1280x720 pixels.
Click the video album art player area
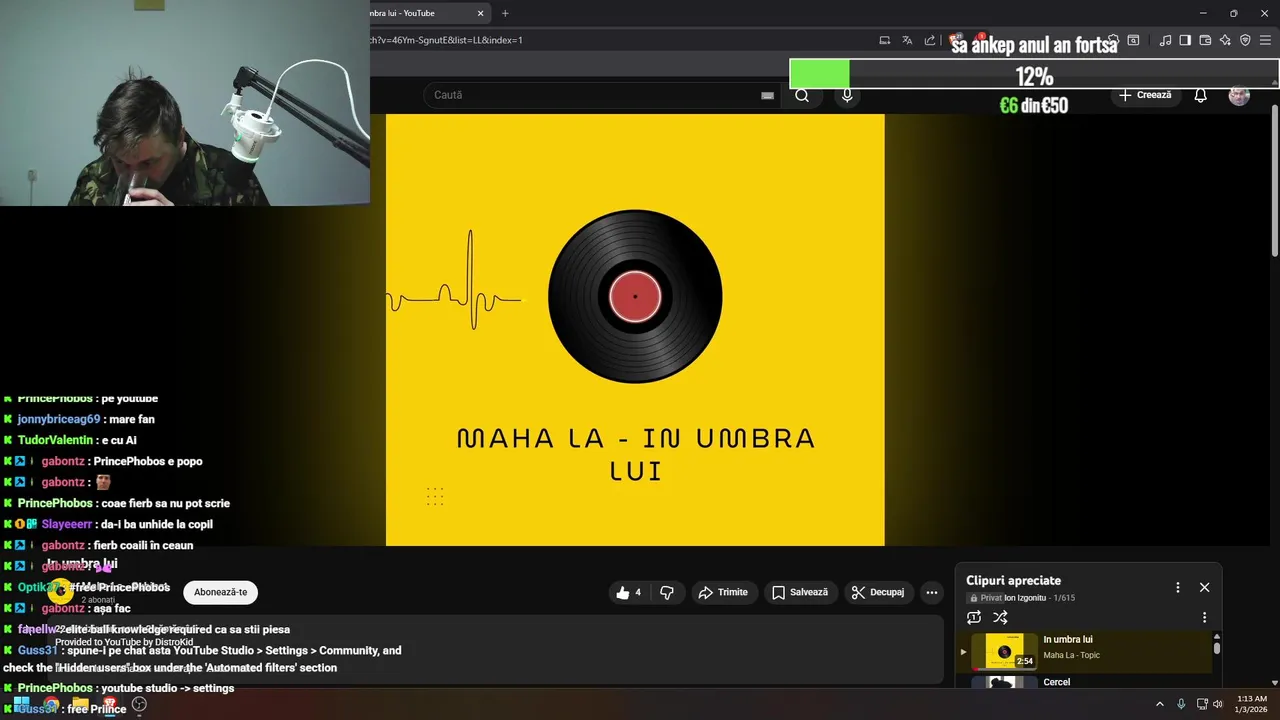[x=635, y=330]
